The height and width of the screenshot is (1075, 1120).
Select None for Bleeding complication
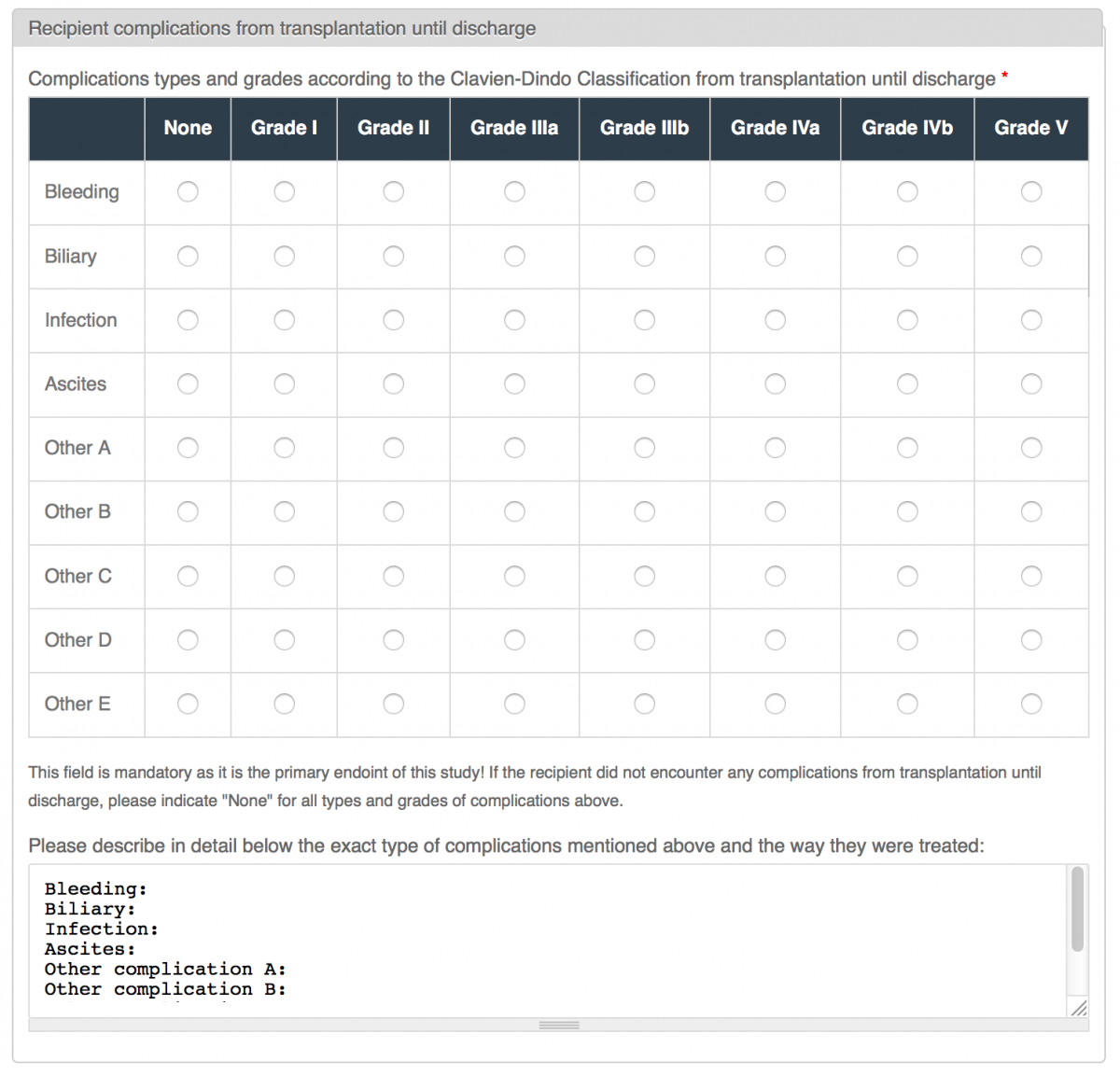pyautogui.click(x=188, y=191)
